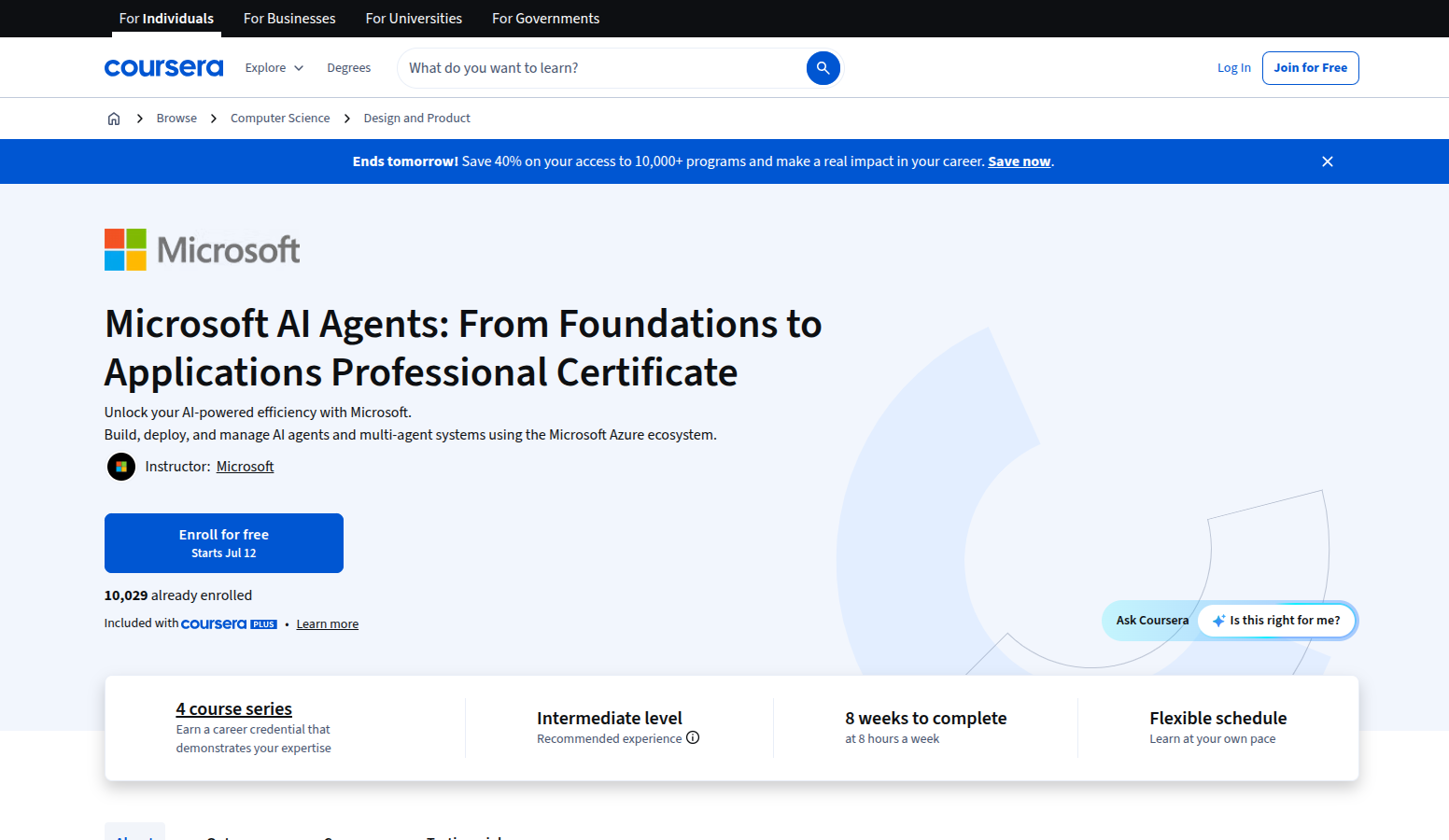
Task: Switch to For Universities tab
Action: 414,19
